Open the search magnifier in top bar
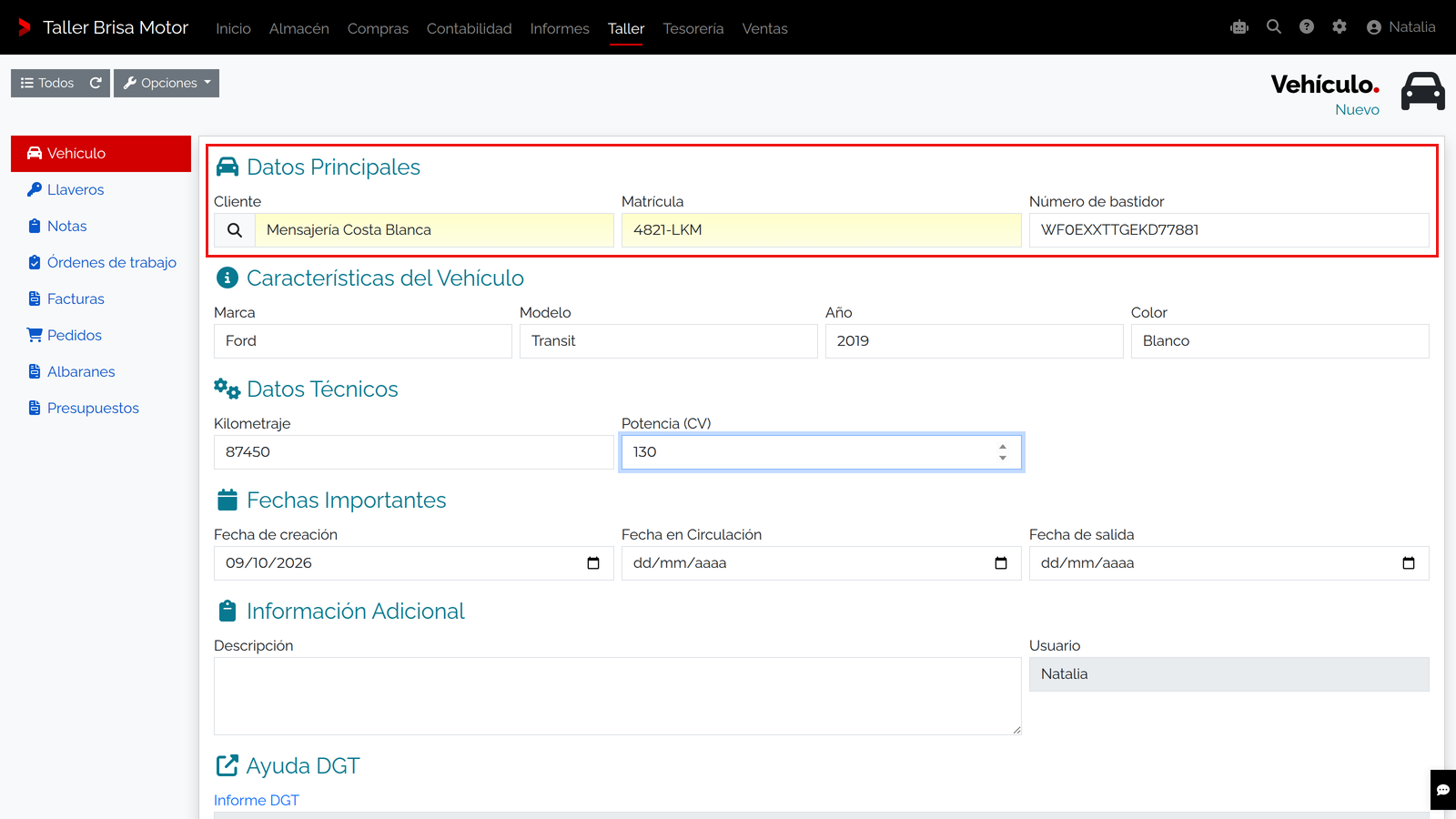 pyautogui.click(x=1274, y=27)
